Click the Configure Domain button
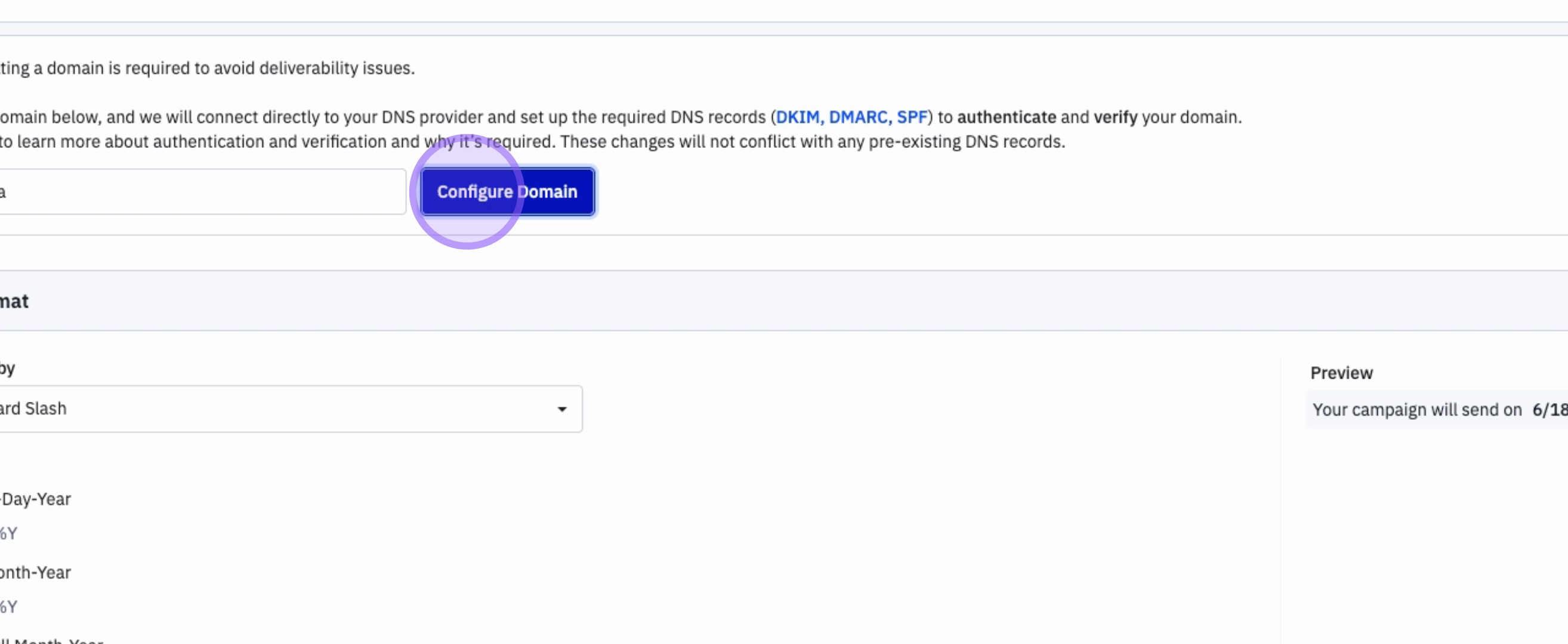This screenshot has width=1568, height=644. 507,191
